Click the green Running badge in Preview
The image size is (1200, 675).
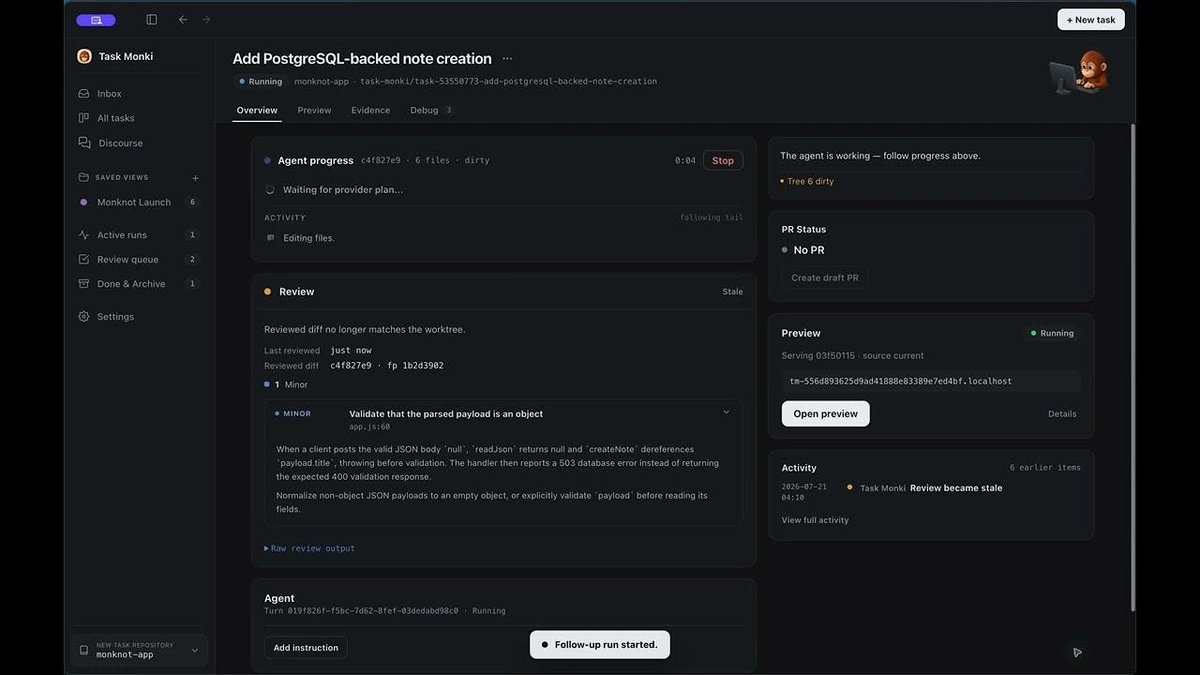tap(1052, 333)
